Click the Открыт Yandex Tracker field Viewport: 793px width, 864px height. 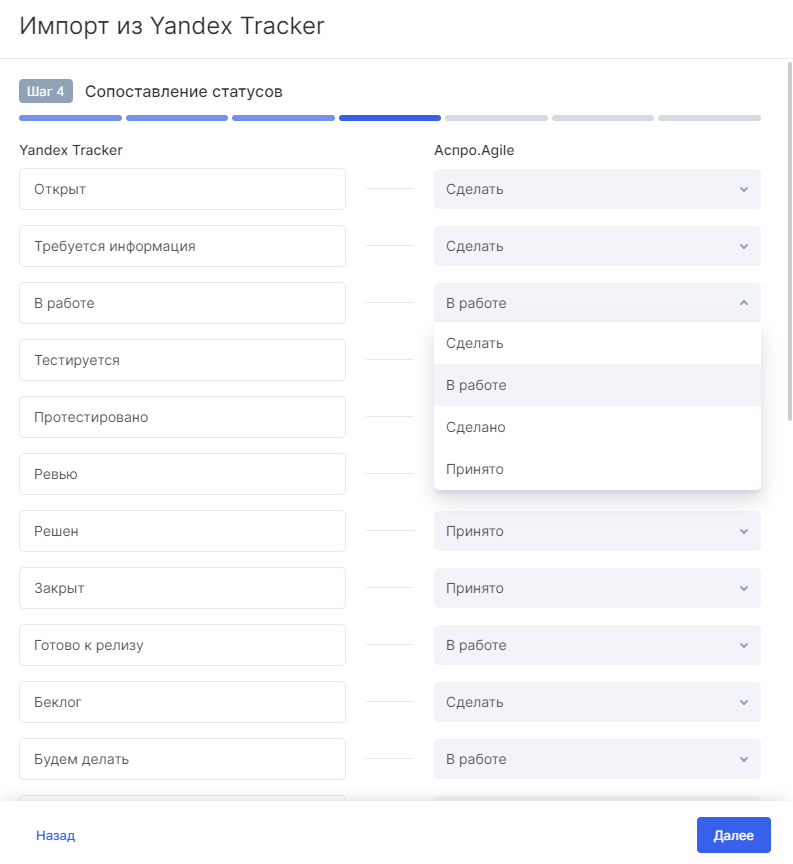182,189
